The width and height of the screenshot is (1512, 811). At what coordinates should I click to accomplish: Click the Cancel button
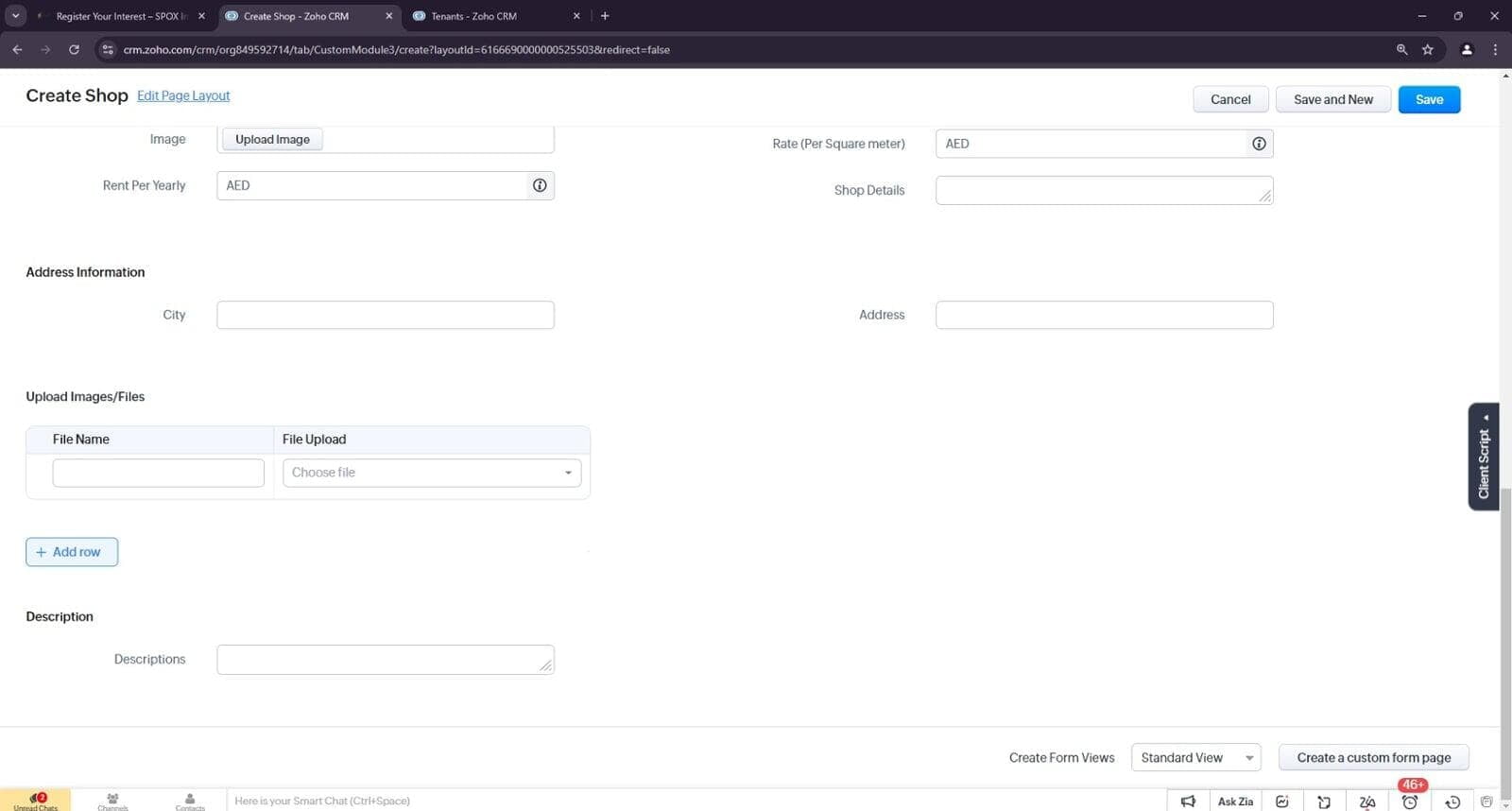click(1230, 99)
